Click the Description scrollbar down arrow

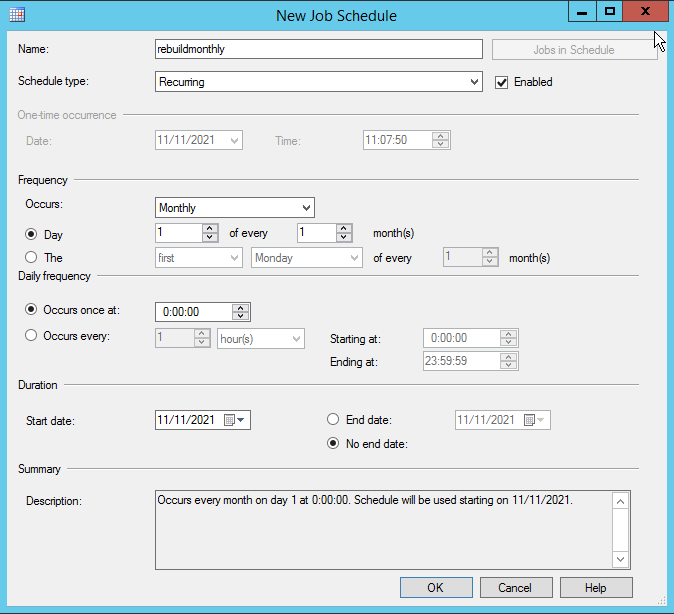click(x=620, y=559)
